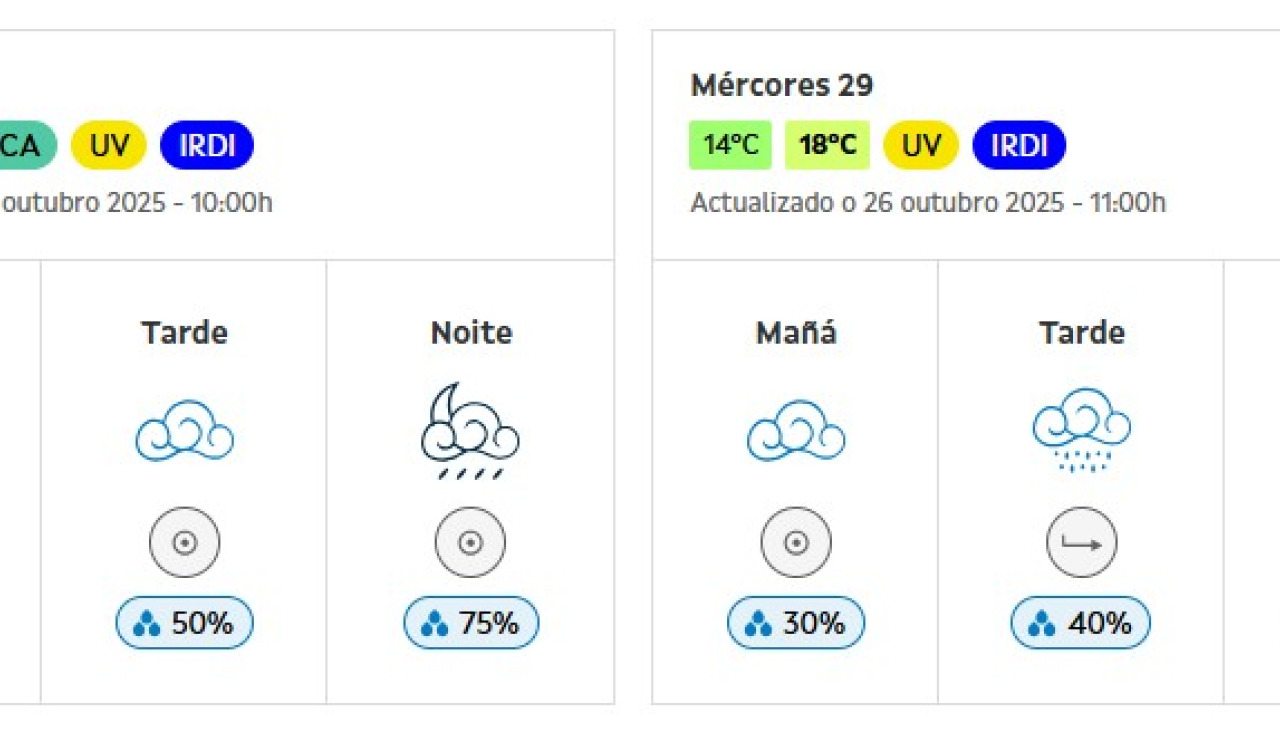Image resolution: width=1280 pixels, height=732 pixels.
Task: Click the Mércores 29 heading
Action: (x=781, y=86)
